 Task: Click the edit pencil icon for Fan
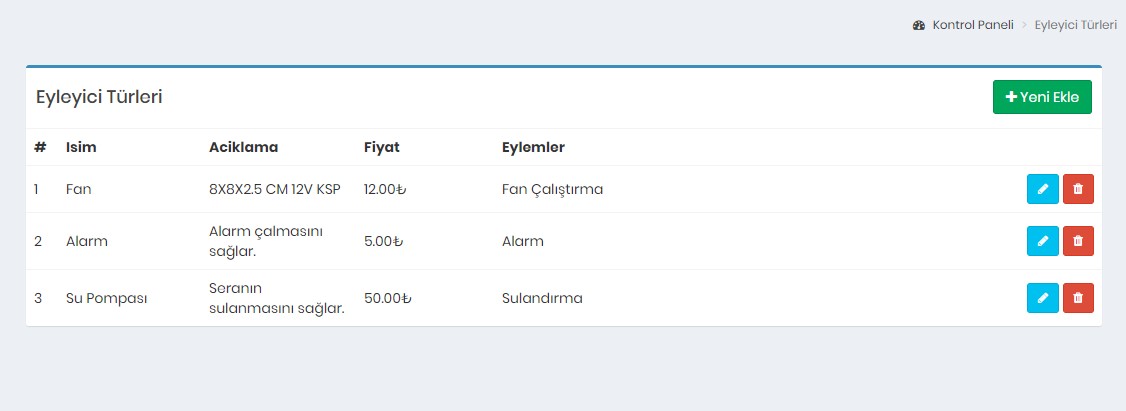(x=1042, y=189)
